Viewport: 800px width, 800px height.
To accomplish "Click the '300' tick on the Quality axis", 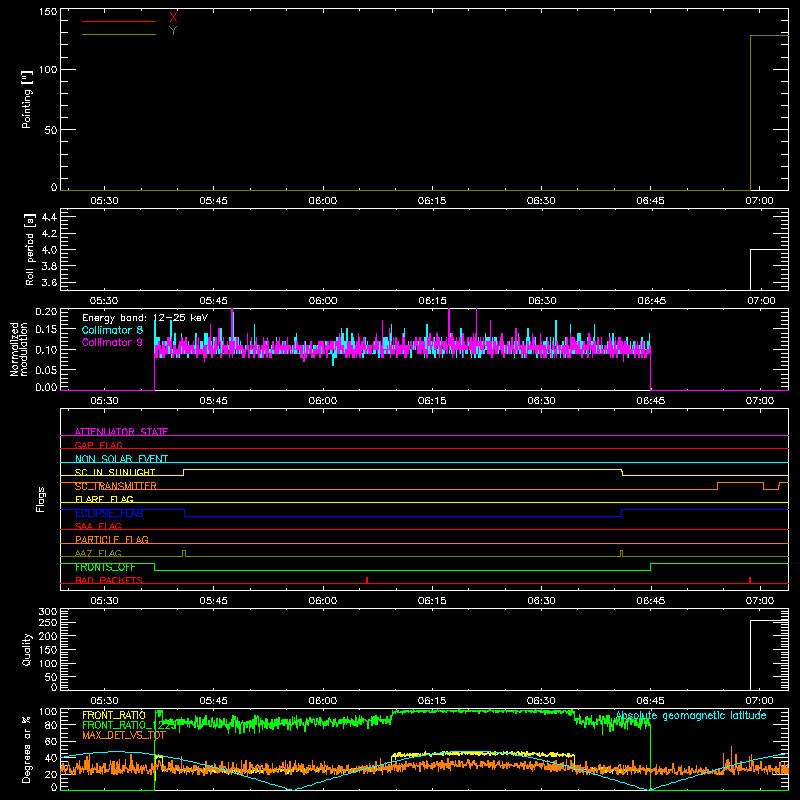I will pos(48,612).
